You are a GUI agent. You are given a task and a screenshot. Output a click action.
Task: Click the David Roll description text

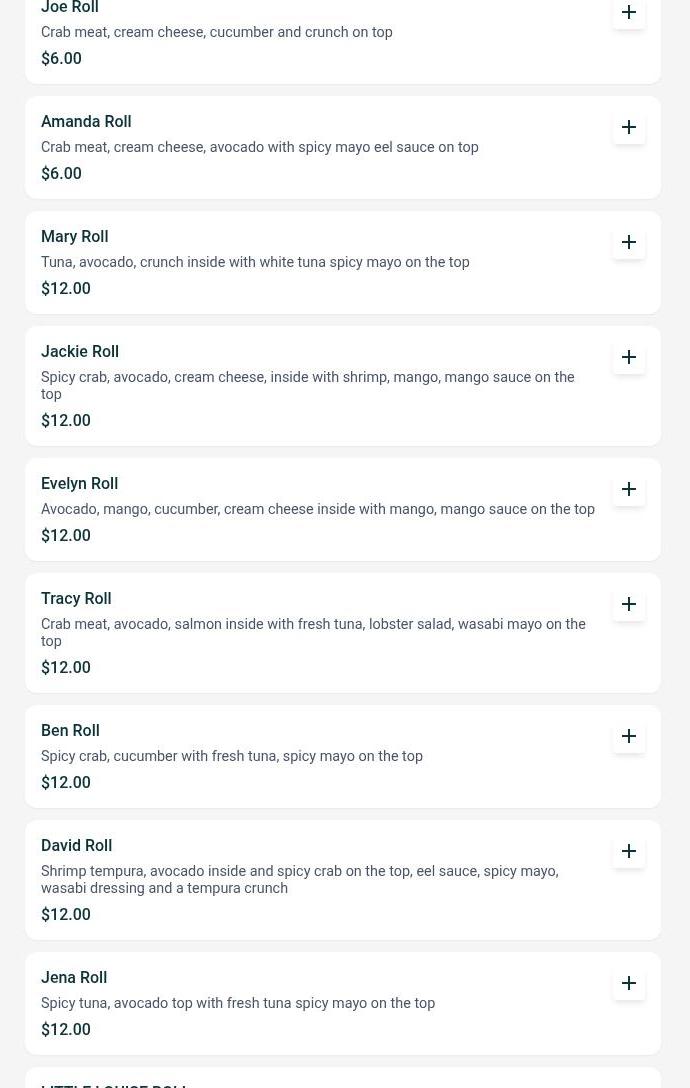[299, 879]
